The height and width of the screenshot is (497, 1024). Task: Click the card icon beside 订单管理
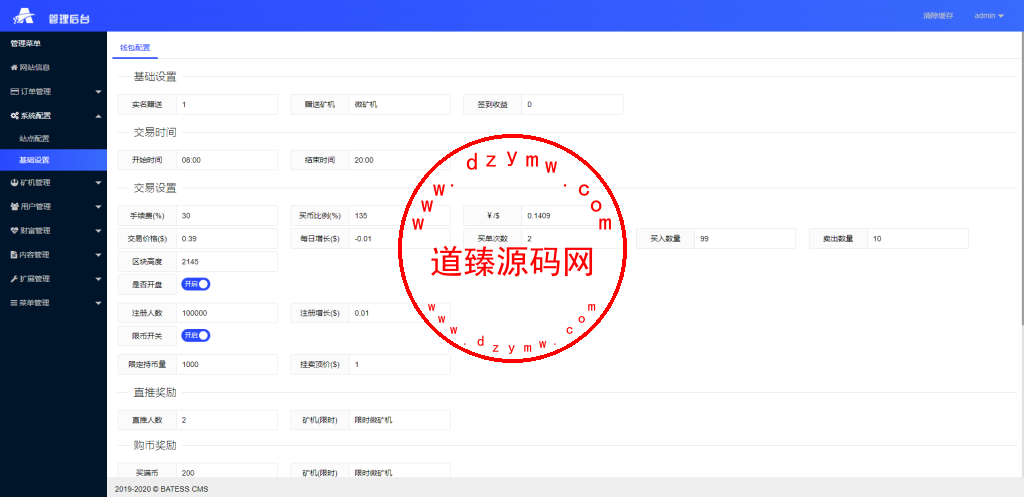pos(14,91)
